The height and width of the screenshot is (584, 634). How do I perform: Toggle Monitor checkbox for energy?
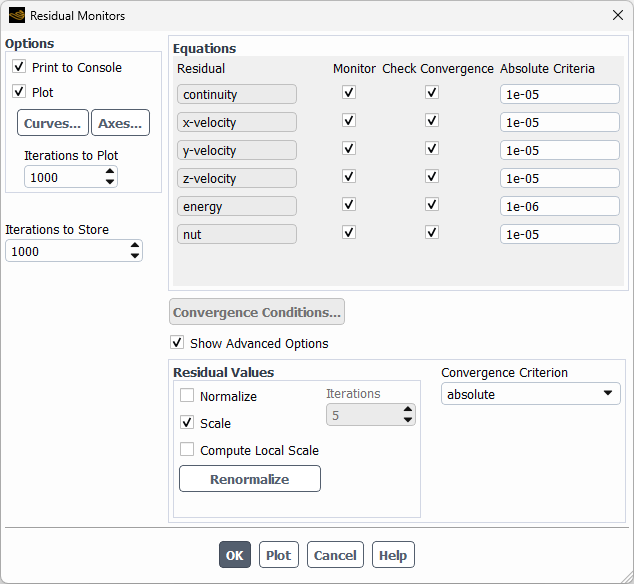[x=349, y=204]
